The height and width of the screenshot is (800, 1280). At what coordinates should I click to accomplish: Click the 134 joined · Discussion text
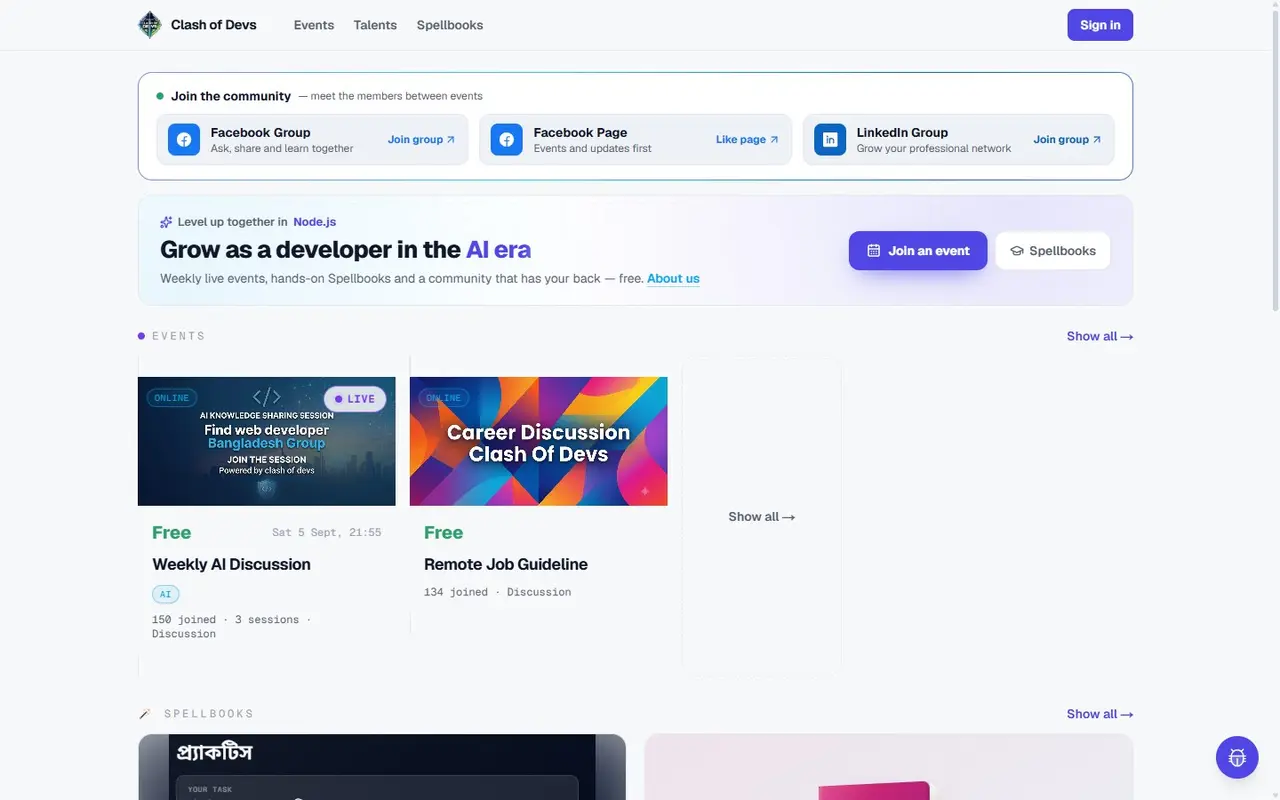[498, 592]
